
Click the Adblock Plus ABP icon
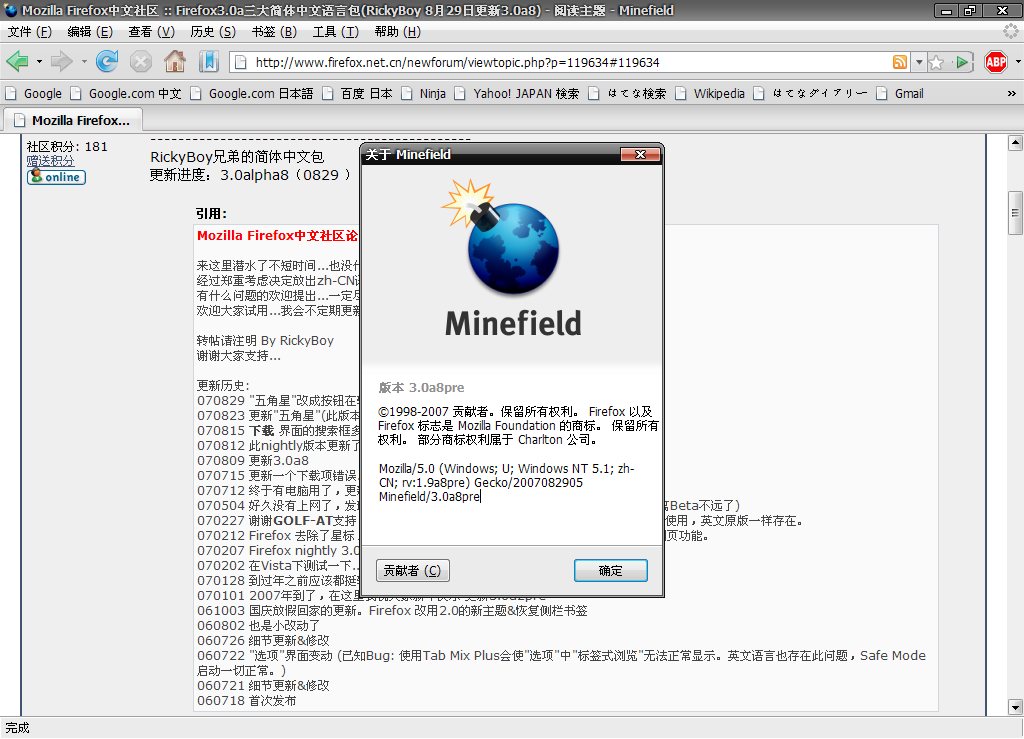pos(996,62)
